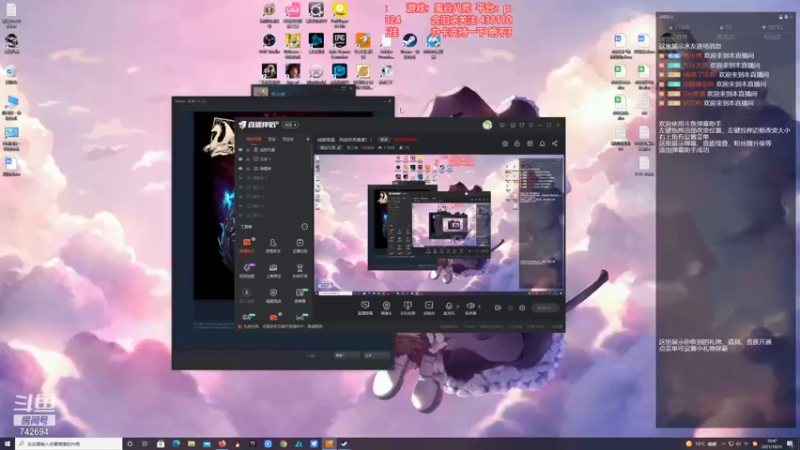800x450 pixels.
Task: Hide the topmost source using its eye icon
Action: [x=241, y=150]
